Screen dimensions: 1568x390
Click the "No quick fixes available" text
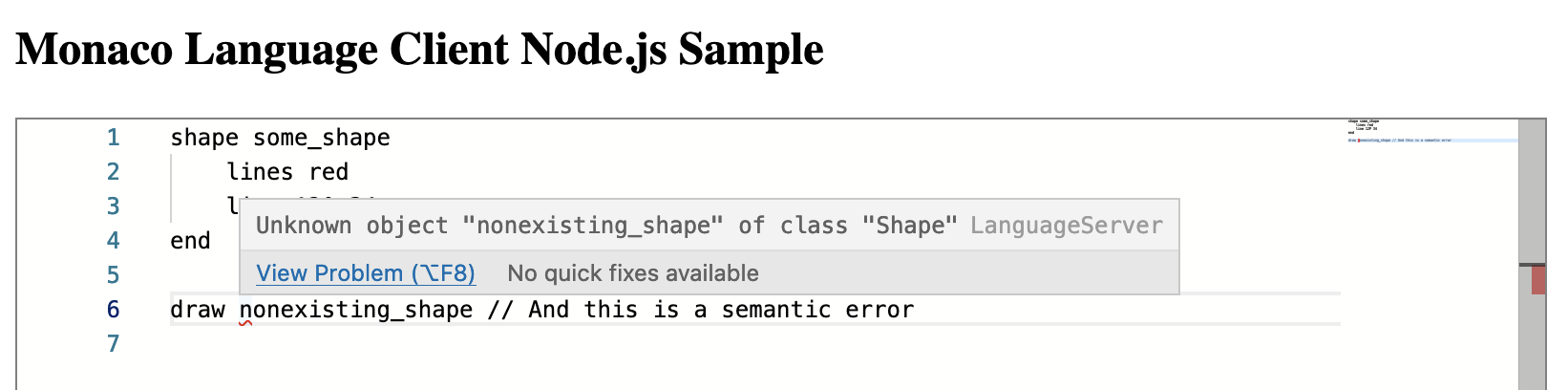(632, 273)
